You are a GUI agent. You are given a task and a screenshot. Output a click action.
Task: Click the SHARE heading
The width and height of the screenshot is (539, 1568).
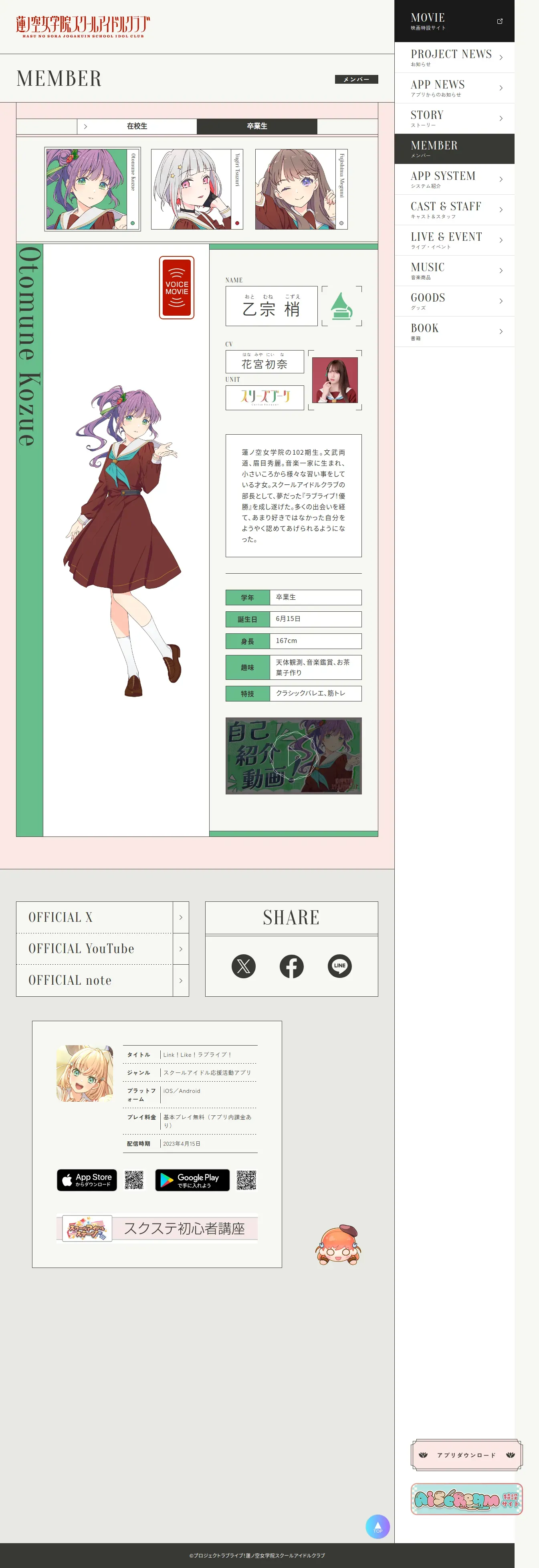click(291, 917)
